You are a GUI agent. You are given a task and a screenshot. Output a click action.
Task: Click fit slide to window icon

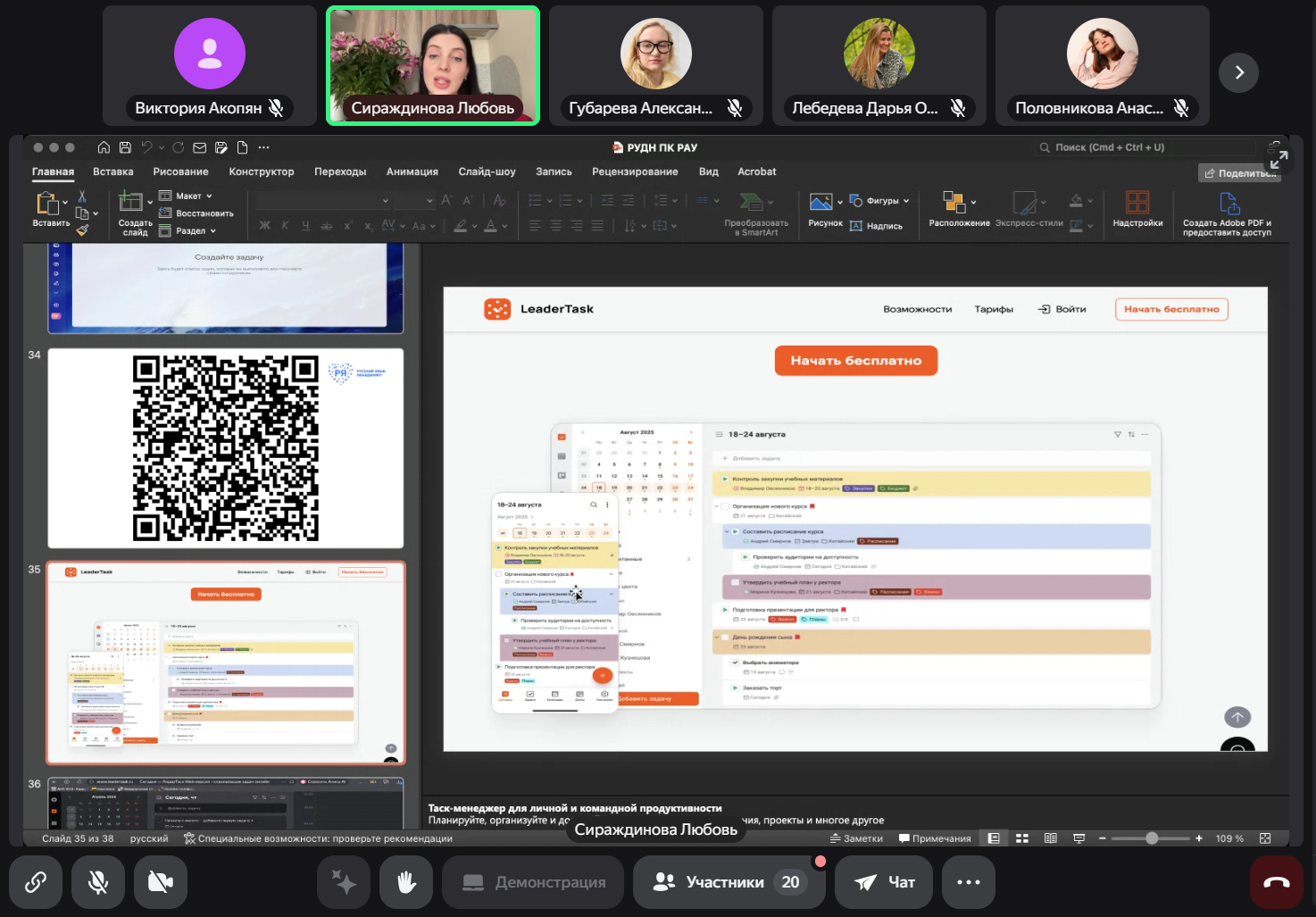click(x=1265, y=838)
